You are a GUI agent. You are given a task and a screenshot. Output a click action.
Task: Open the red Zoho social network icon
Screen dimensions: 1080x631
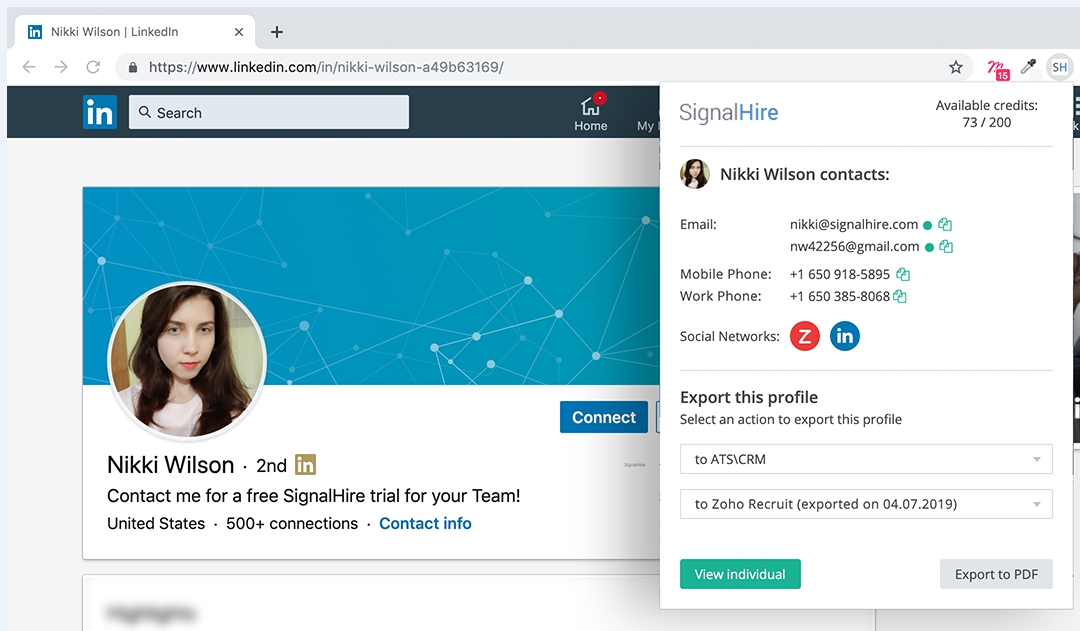click(804, 336)
